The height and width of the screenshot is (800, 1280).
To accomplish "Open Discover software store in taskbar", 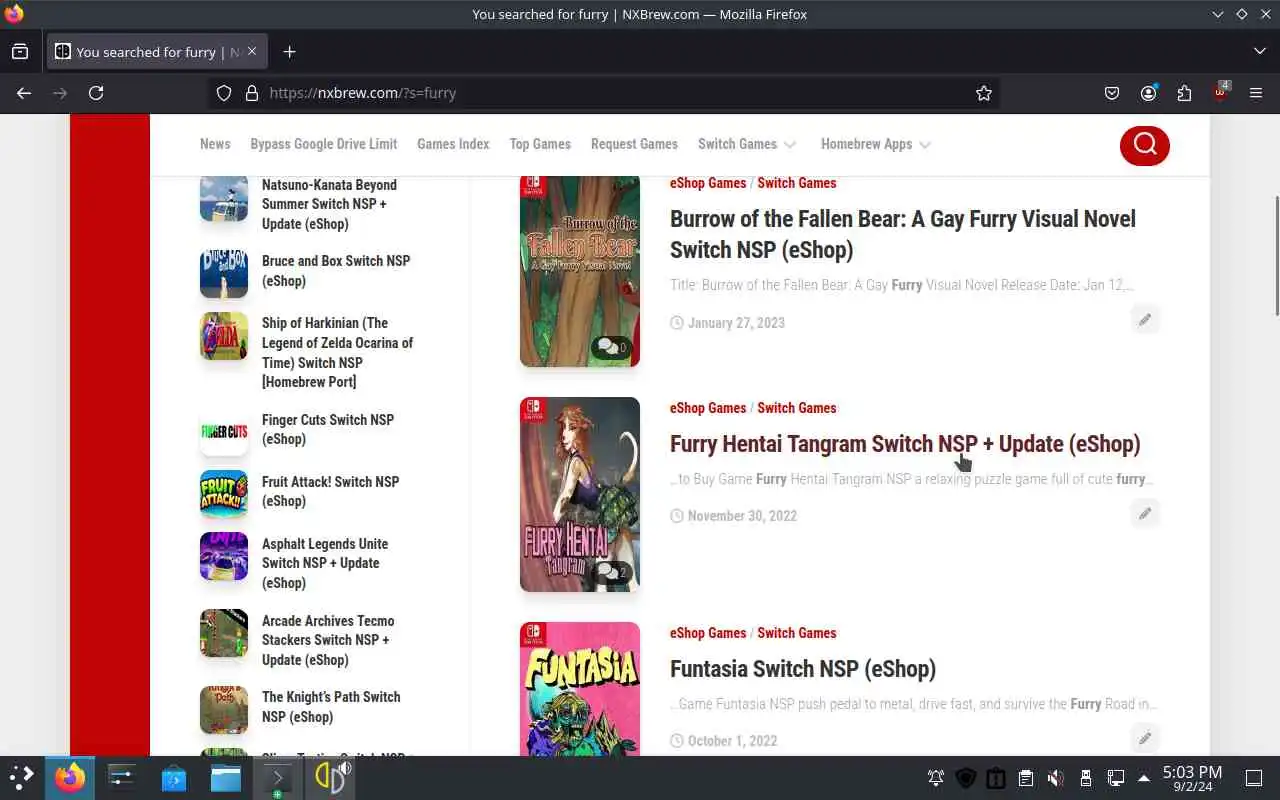I will (174, 777).
